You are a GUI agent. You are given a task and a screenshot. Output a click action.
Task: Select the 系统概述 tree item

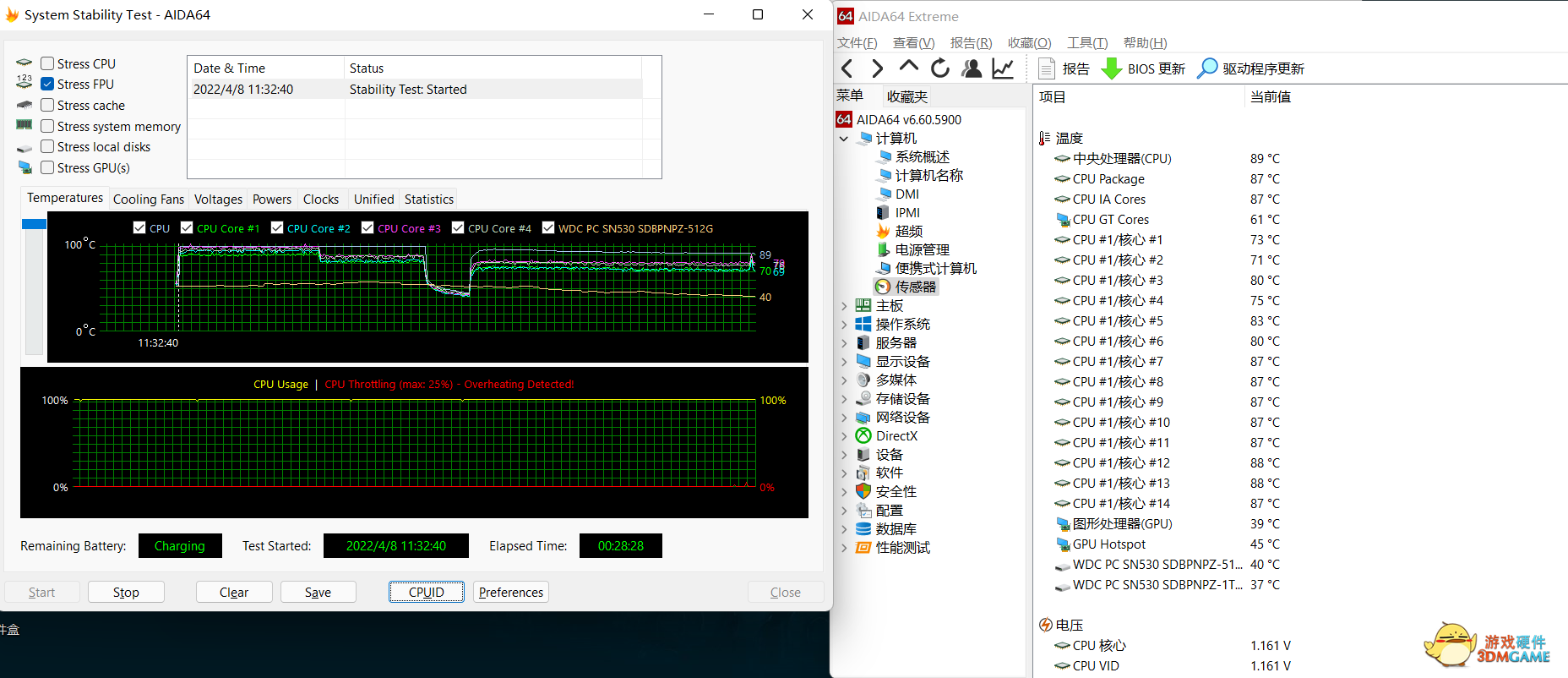[923, 157]
